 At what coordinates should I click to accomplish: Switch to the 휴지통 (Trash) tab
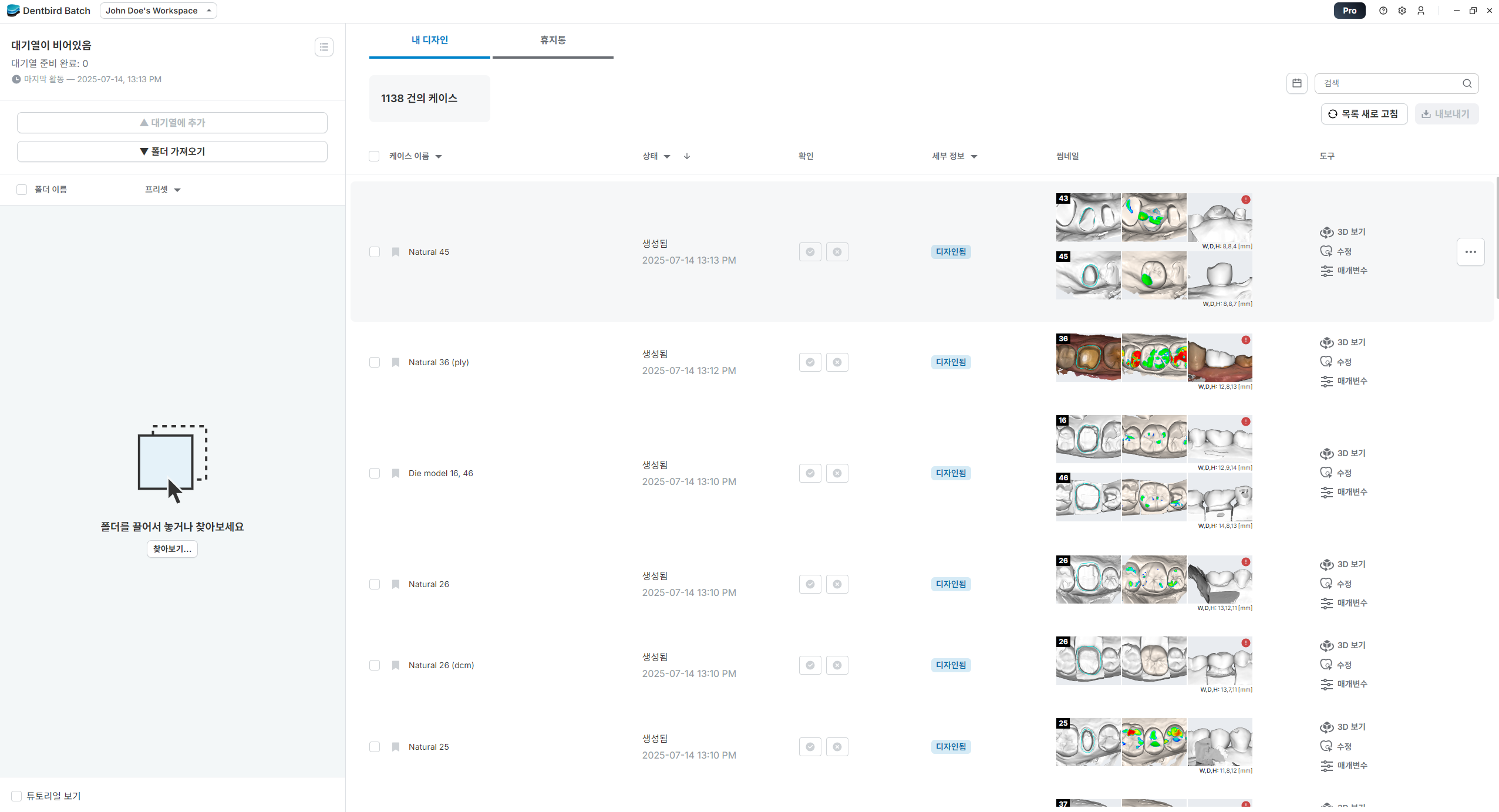553,40
